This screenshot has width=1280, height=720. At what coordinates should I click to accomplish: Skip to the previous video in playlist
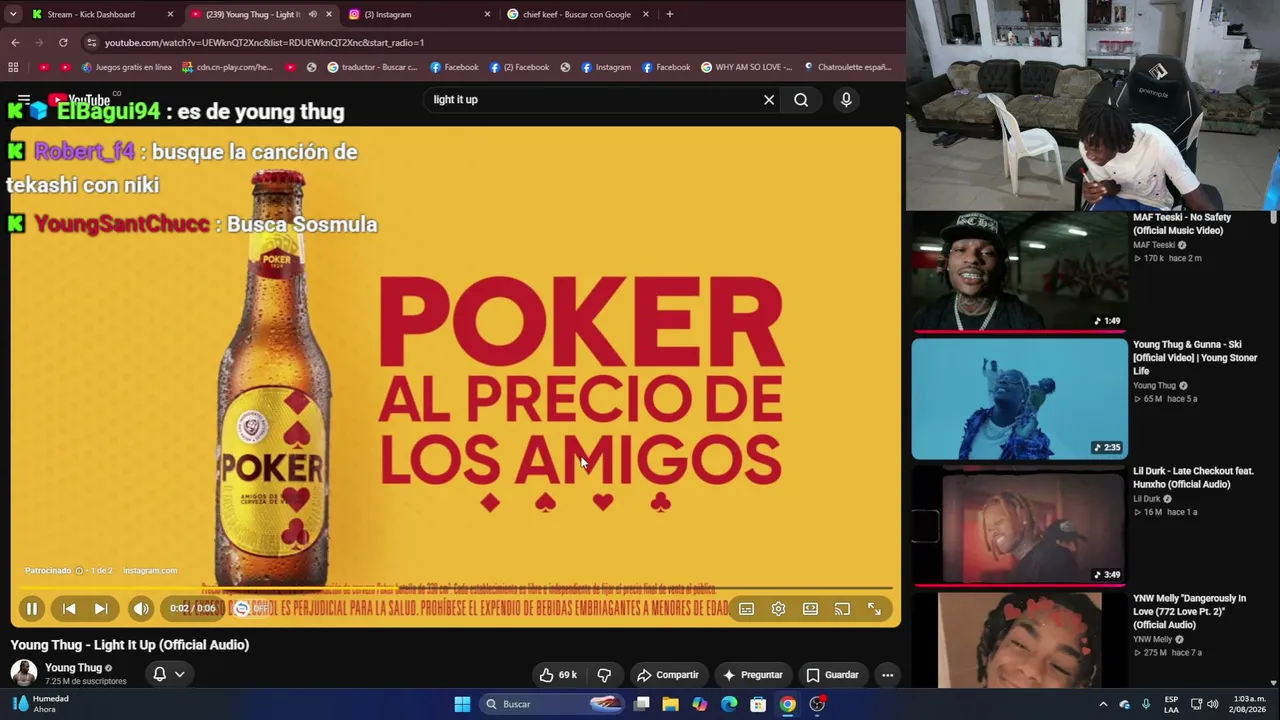[69, 608]
